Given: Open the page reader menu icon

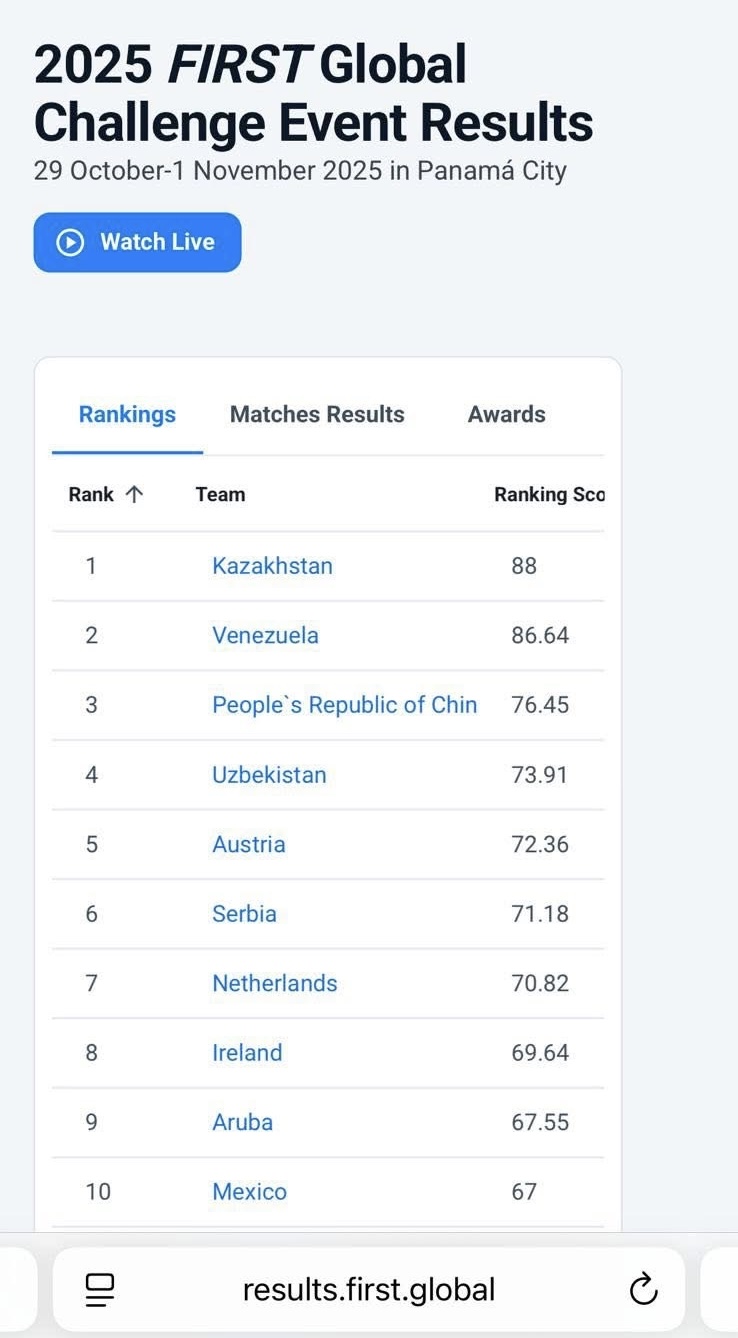Looking at the screenshot, I should 100,1290.
